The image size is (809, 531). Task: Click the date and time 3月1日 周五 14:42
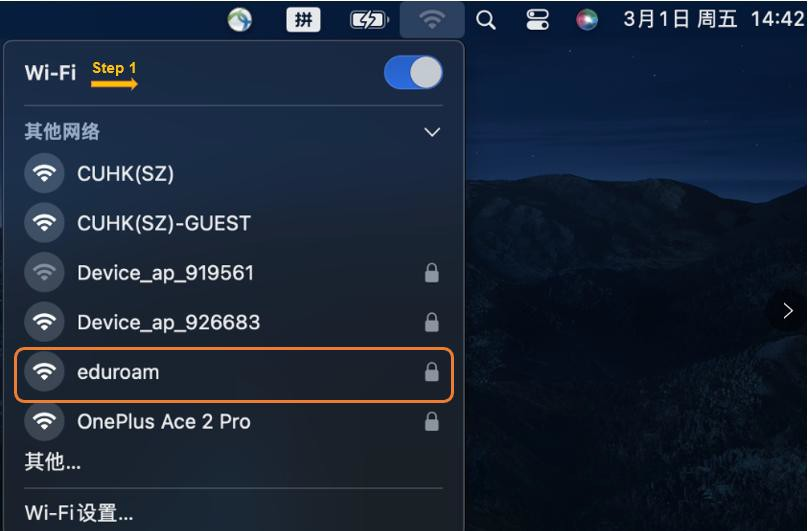[714, 20]
